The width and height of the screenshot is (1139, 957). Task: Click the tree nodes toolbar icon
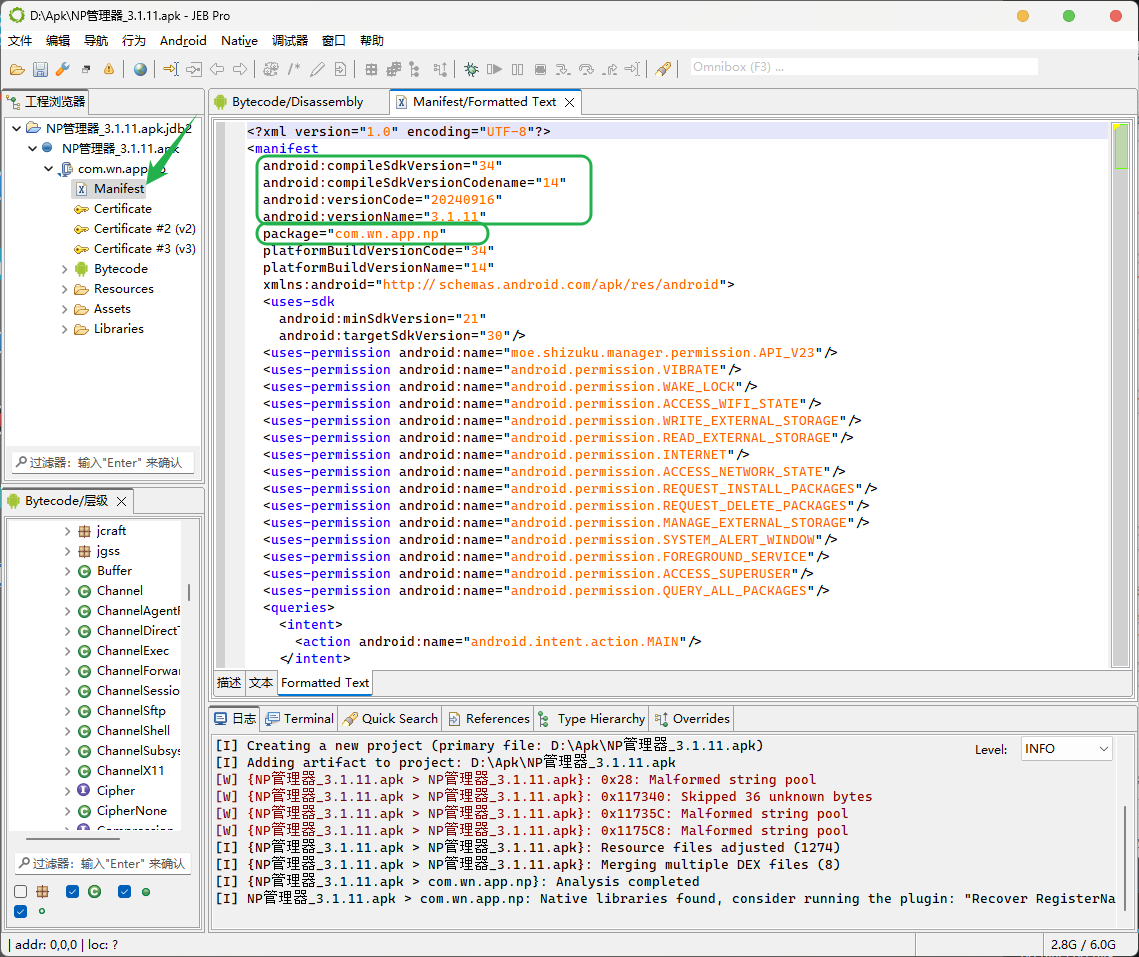pyautogui.click(x=415, y=69)
